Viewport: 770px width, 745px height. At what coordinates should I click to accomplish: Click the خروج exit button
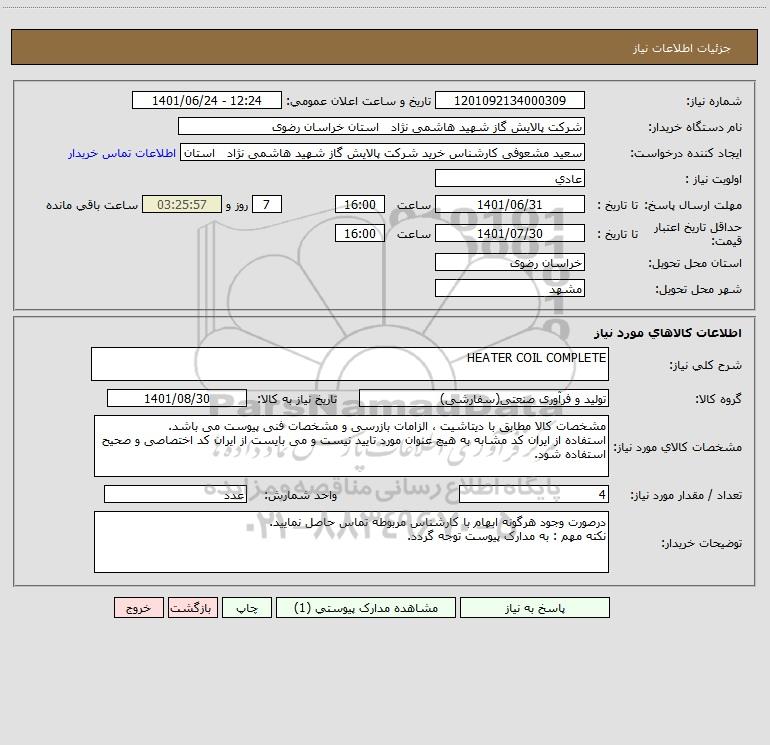click(x=138, y=607)
